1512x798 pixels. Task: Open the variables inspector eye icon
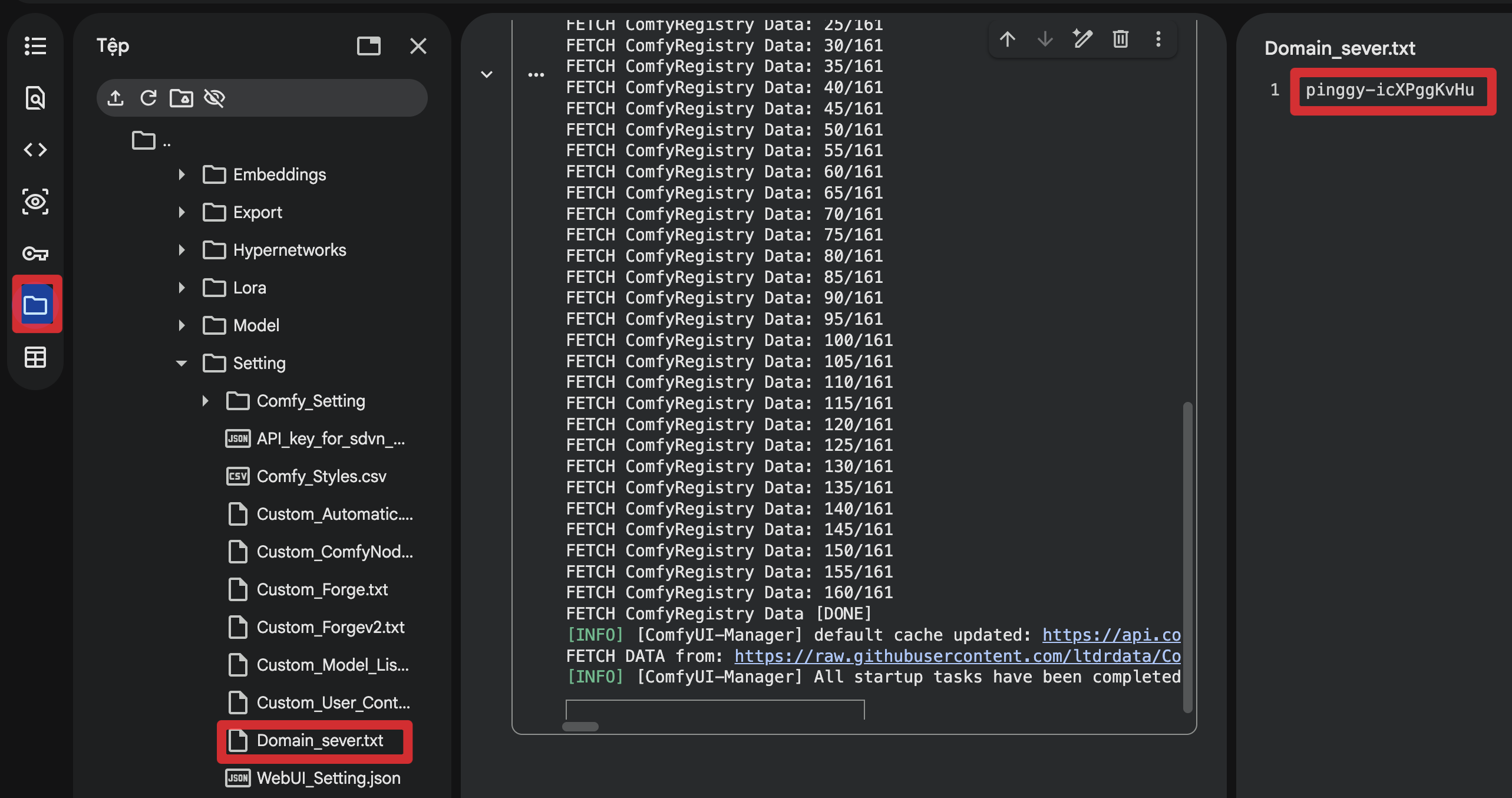tap(35, 202)
